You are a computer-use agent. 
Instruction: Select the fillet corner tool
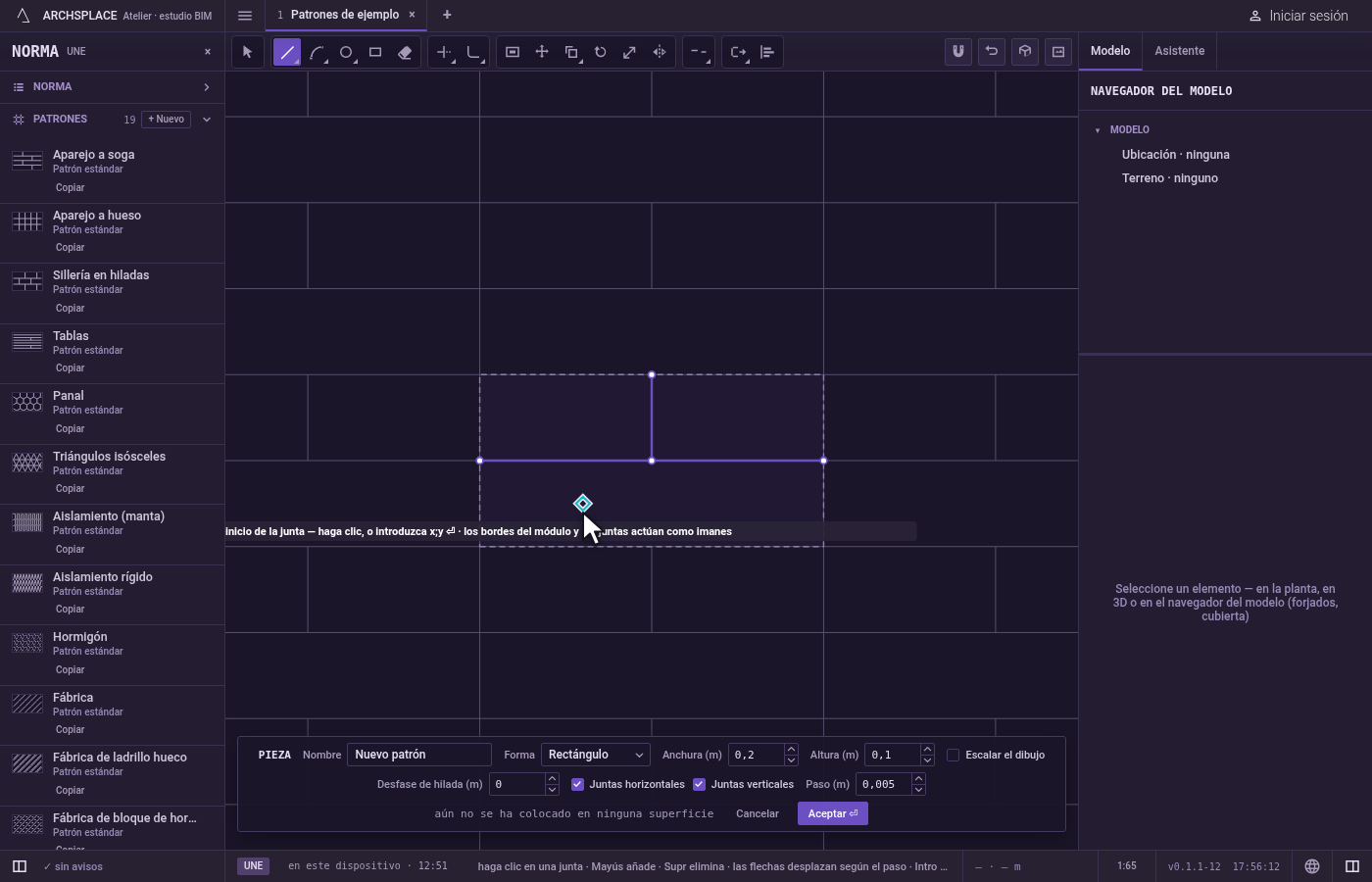[x=473, y=52]
